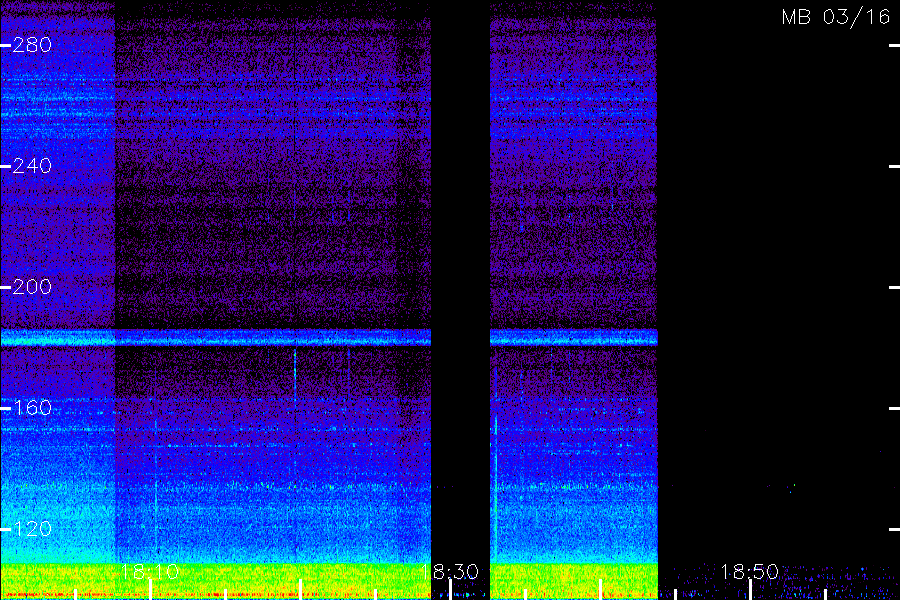Click the 280 frequency axis label
The image size is (900, 600).
point(32,45)
